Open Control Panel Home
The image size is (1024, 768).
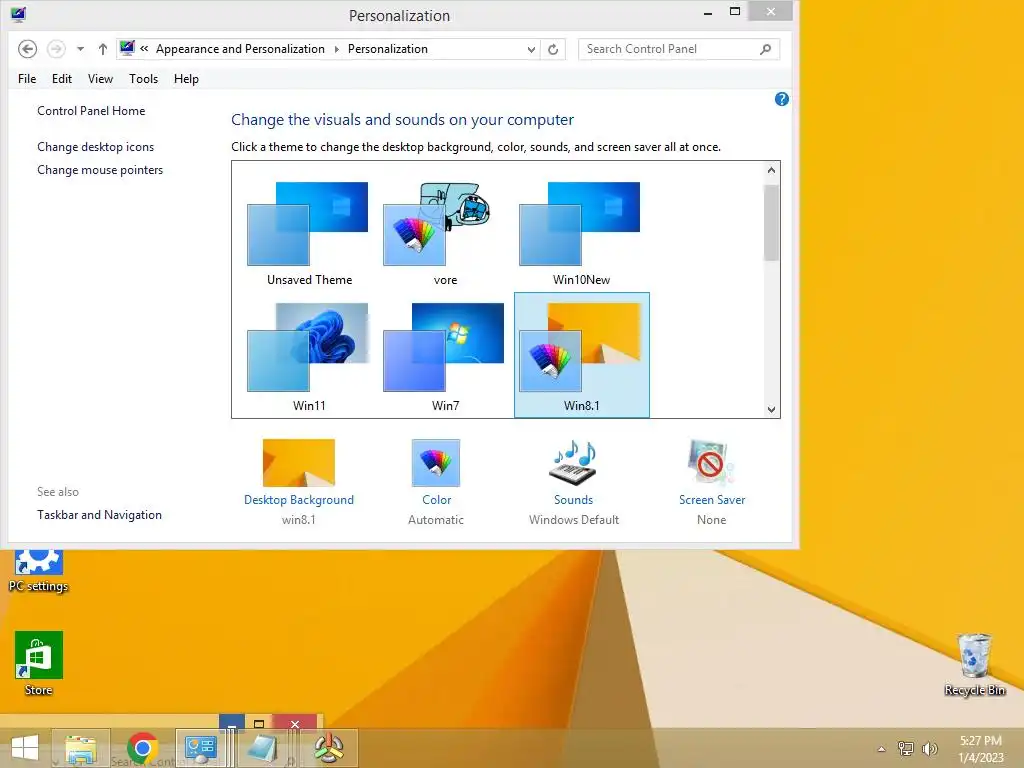(91, 111)
